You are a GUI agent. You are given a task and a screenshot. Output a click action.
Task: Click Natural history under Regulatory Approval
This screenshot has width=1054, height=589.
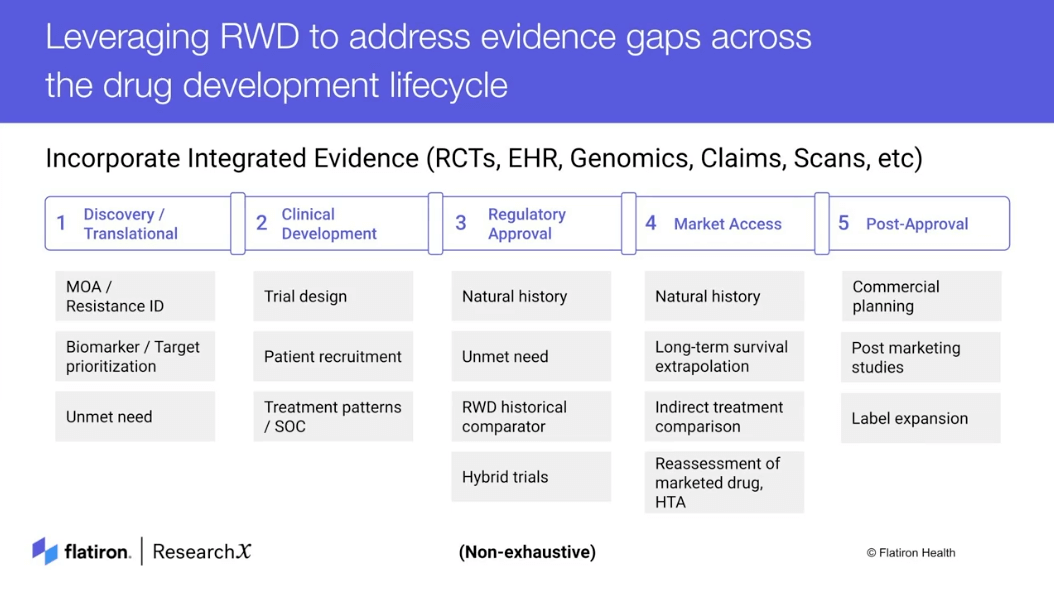(x=531, y=297)
